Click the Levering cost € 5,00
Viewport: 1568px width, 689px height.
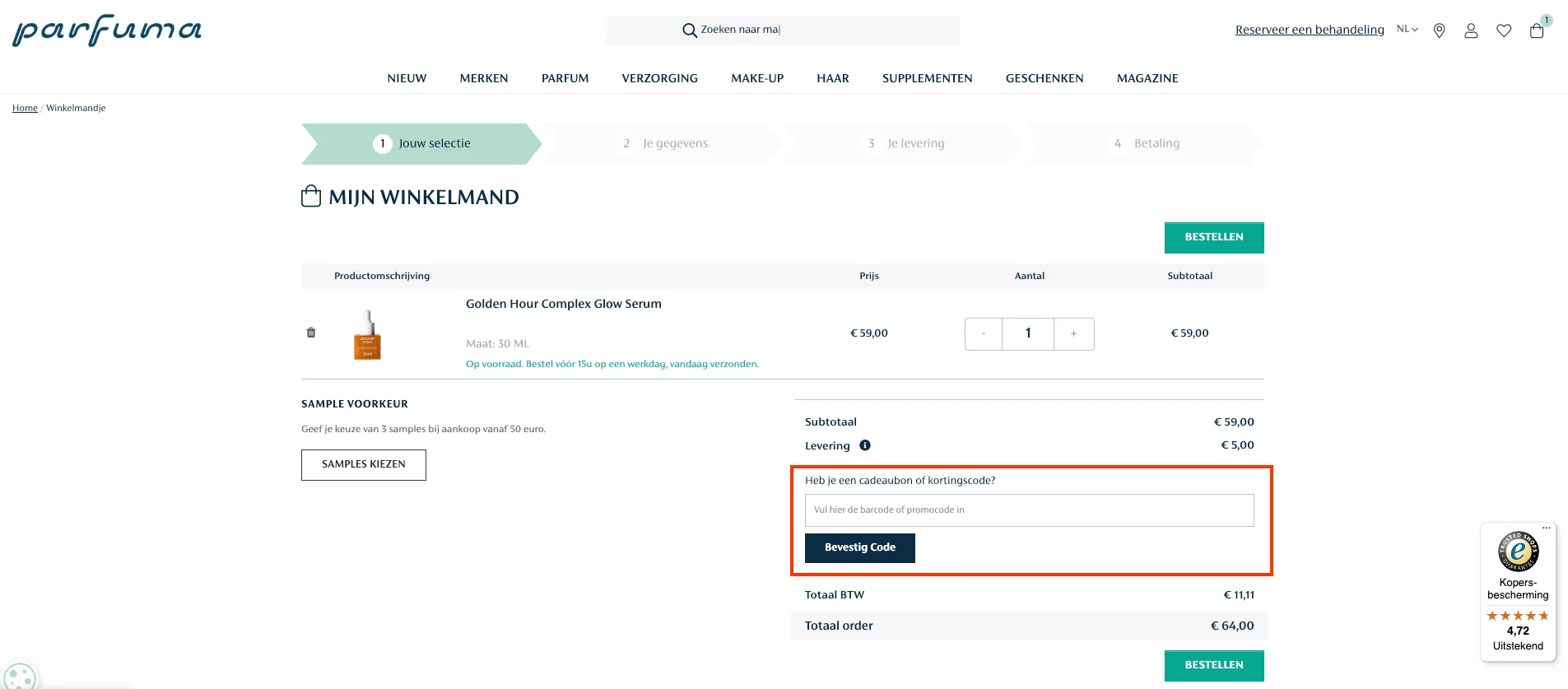[1237, 445]
